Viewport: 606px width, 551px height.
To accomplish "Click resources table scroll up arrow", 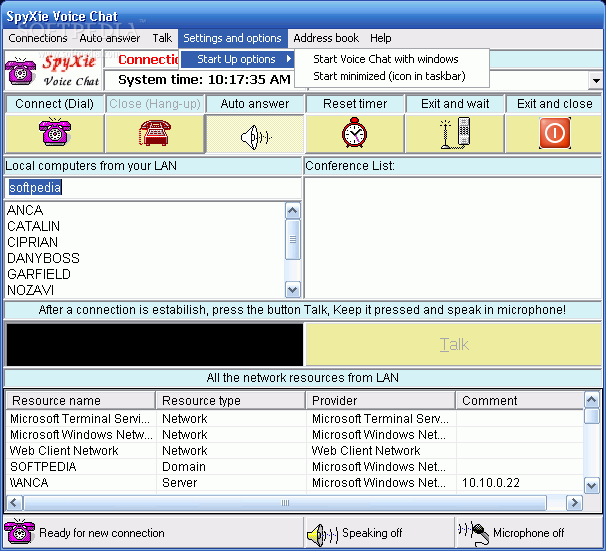I will [x=592, y=400].
